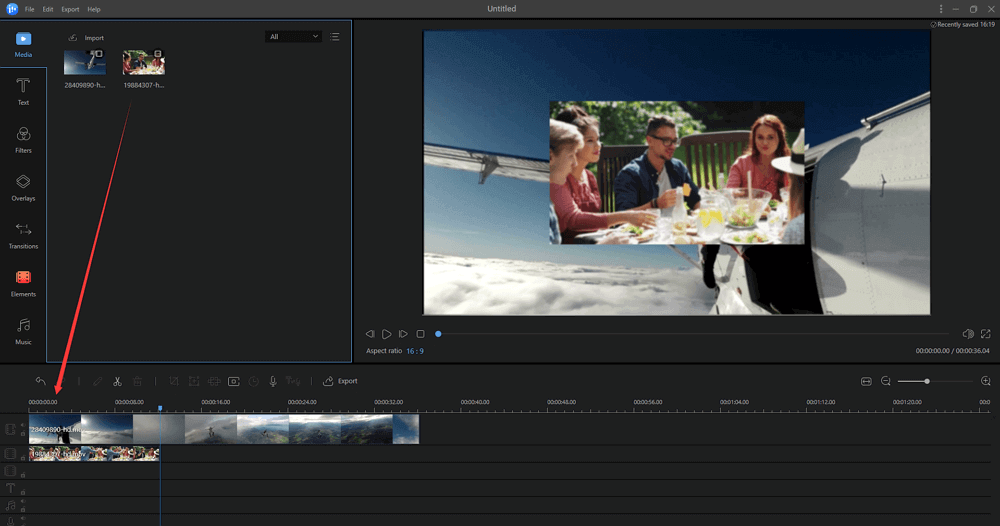Image resolution: width=1000 pixels, height=526 pixels.
Task: Click the scissors split tool
Action: coord(117,381)
